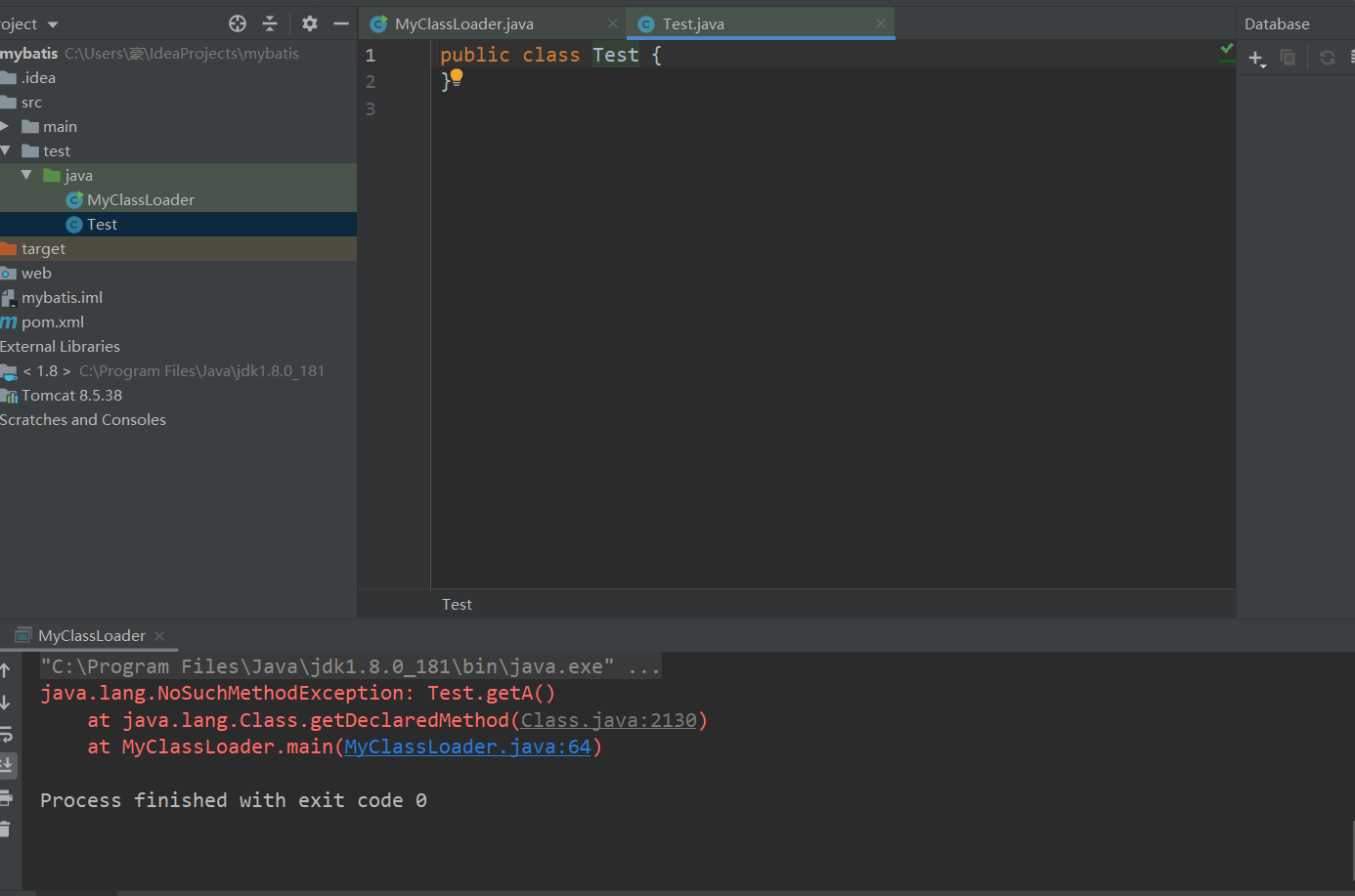Toggle soft-wrap in the console
This screenshot has height=896, width=1355.
(5, 733)
